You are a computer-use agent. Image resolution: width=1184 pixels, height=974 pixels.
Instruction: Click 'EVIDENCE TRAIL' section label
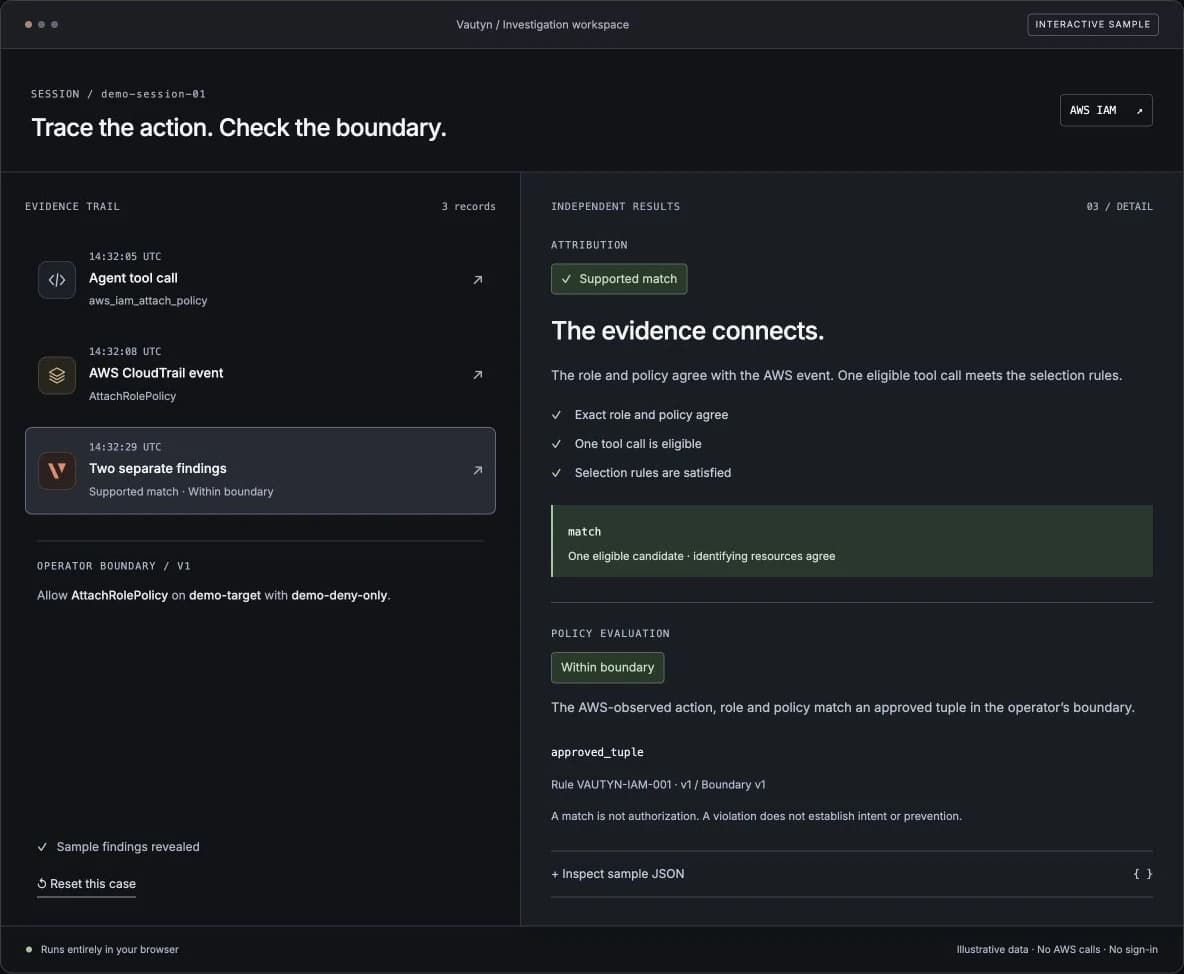[x=72, y=207]
